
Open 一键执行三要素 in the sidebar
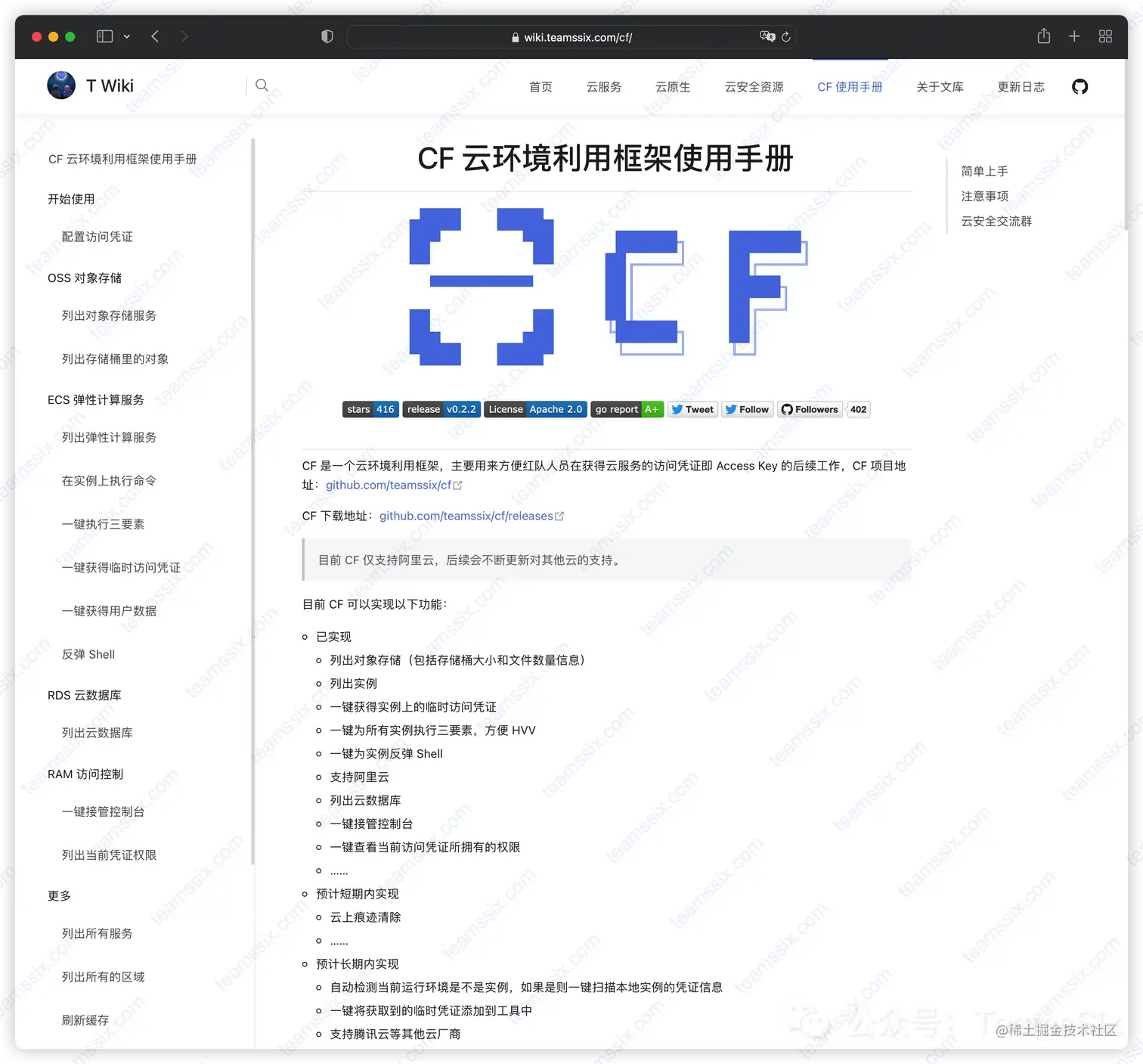pos(103,524)
